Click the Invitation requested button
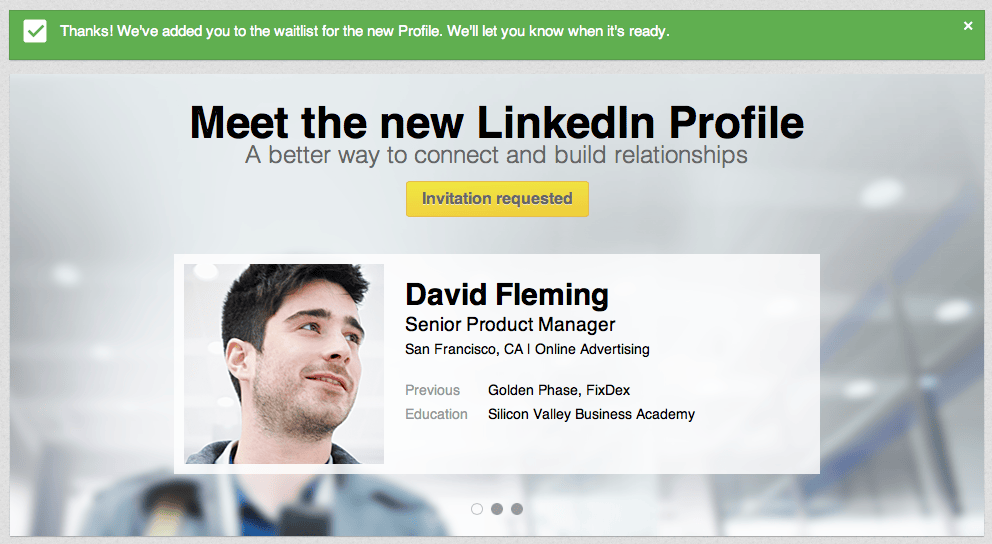 pyautogui.click(x=497, y=199)
